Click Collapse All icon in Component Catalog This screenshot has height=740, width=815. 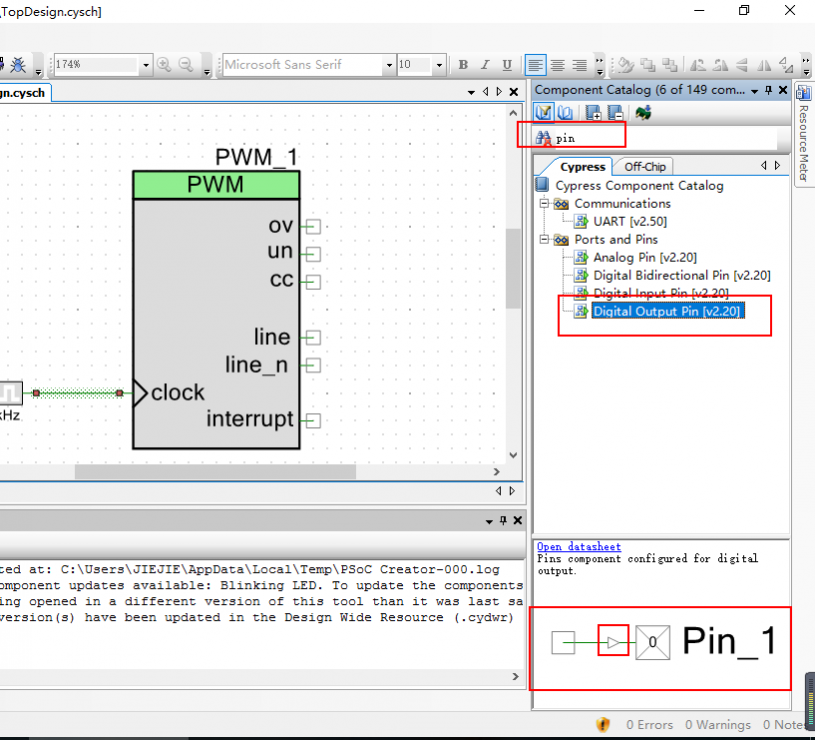(615, 112)
